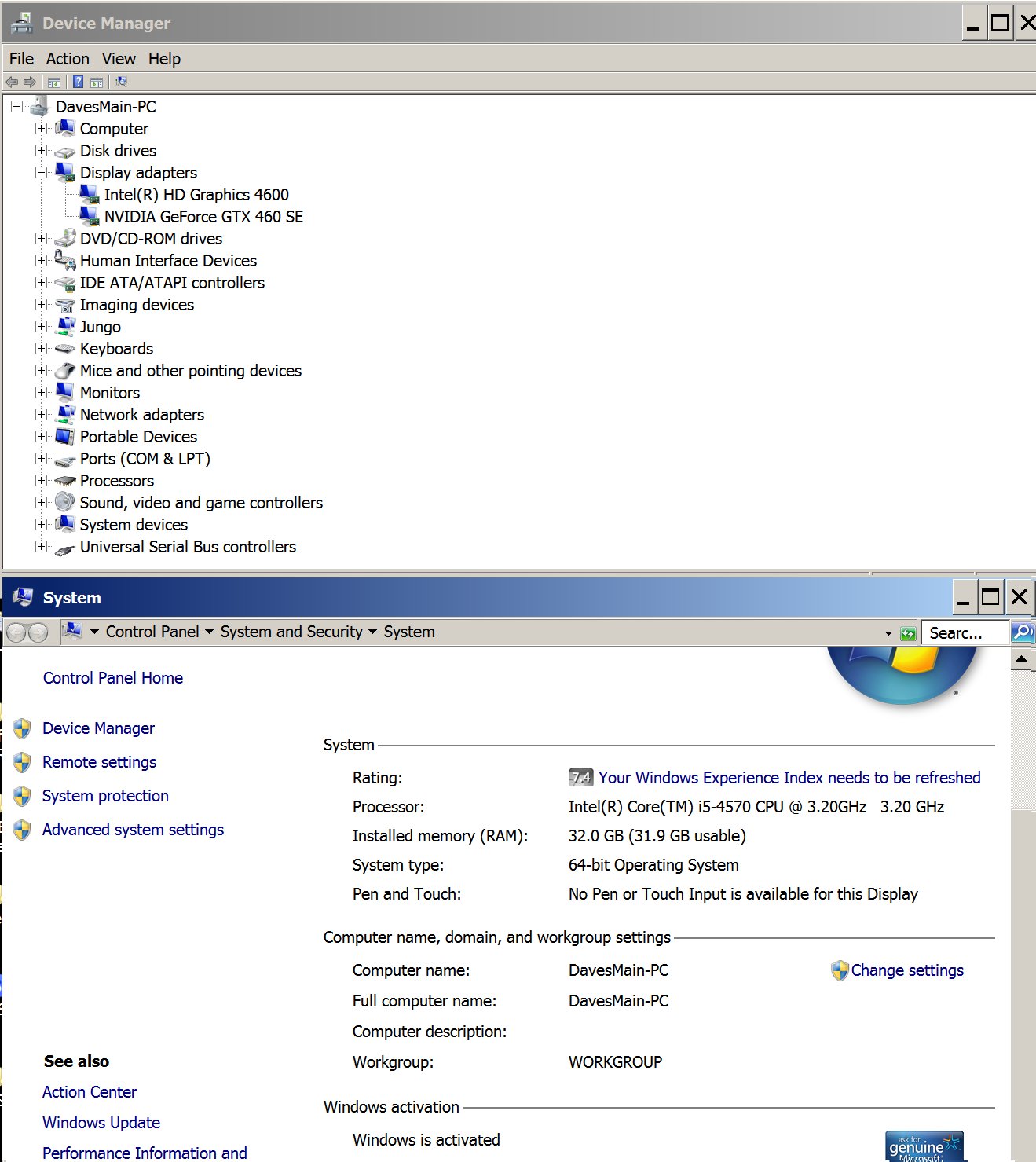Select the NVIDIA GeForce GTX 460 SE device
This screenshot has width=1036, height=1162.
tap(203, 217)
